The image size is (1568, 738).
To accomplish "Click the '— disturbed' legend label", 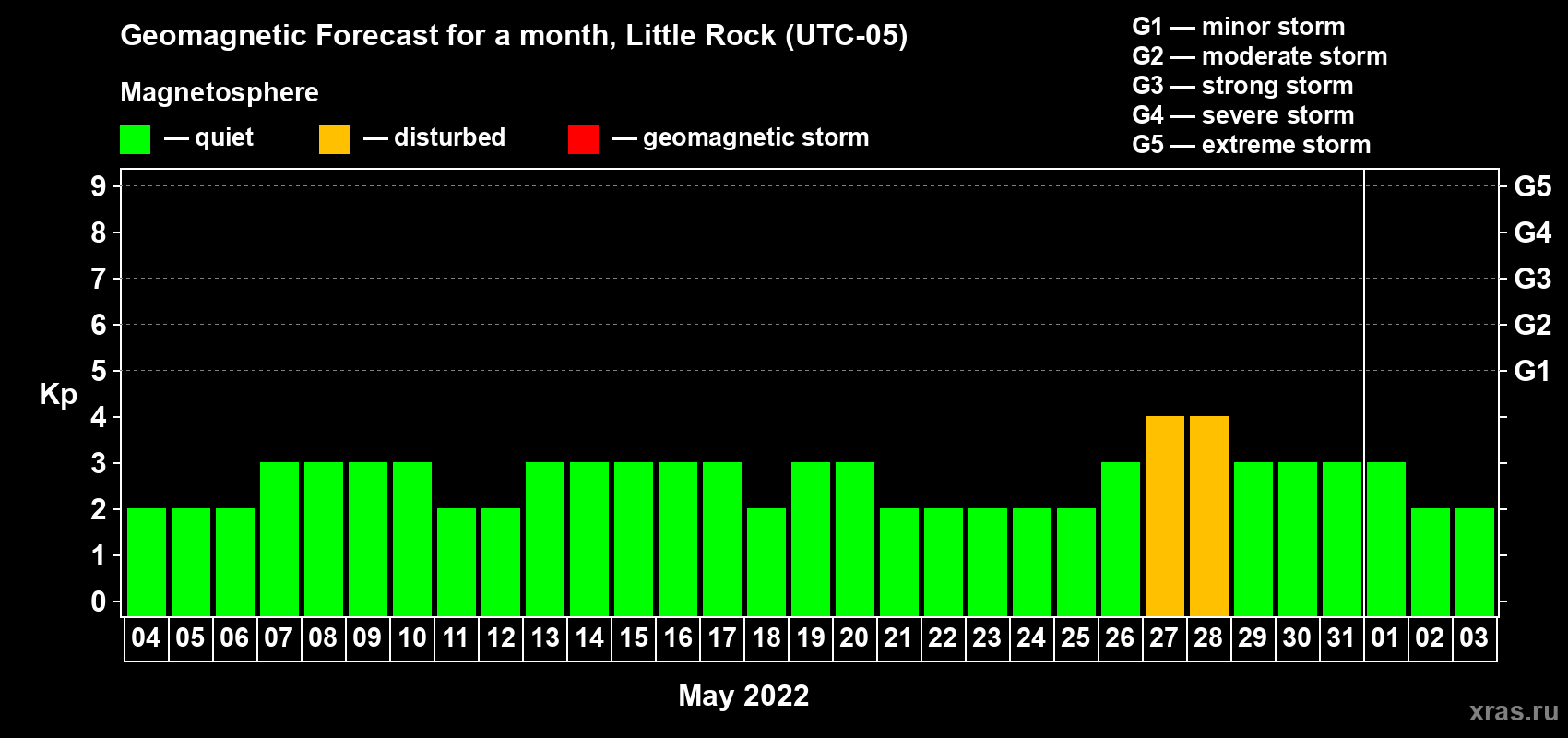I will tap(434, 137).
